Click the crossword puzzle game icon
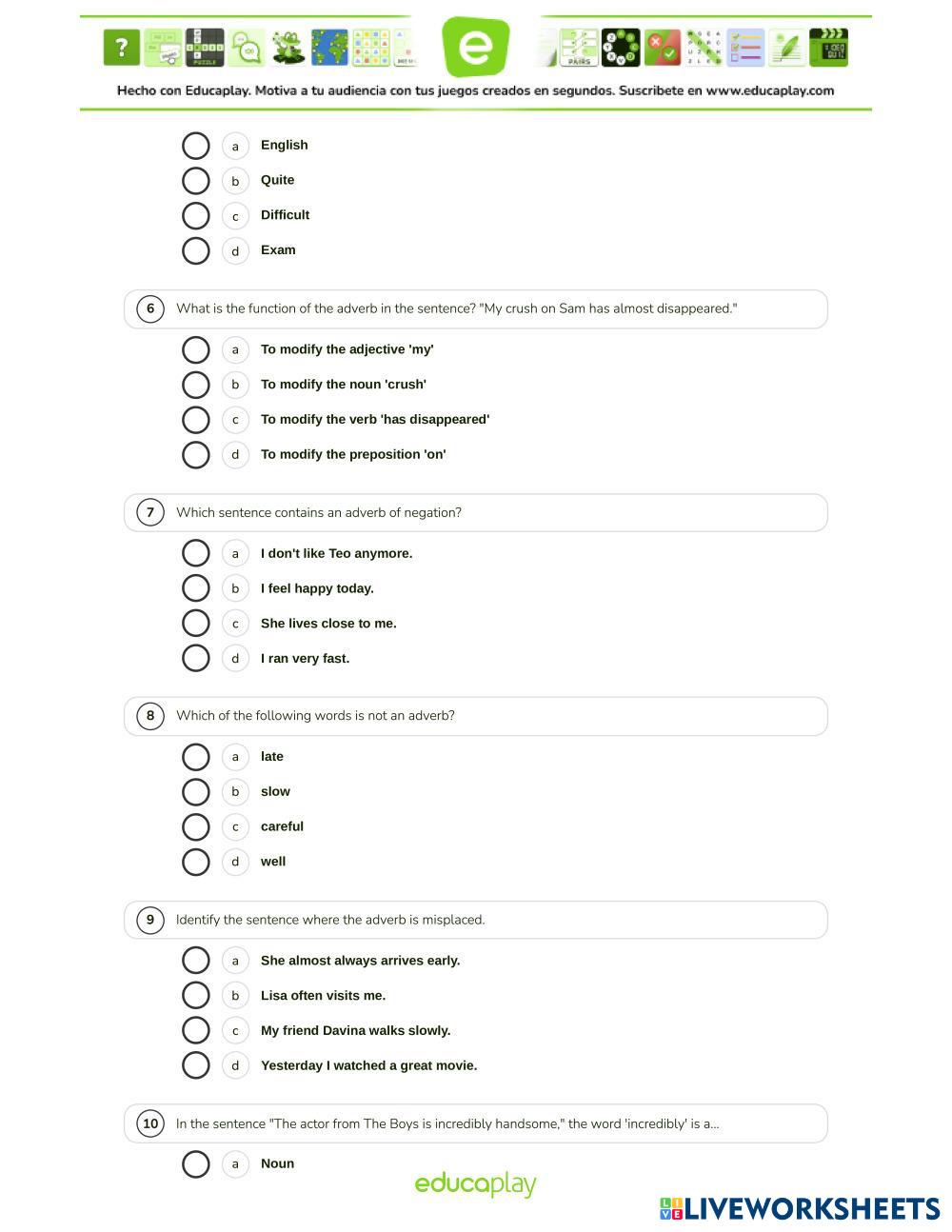Image resolution: width=952 pixels, height=1232 pixels. (205, 48)
